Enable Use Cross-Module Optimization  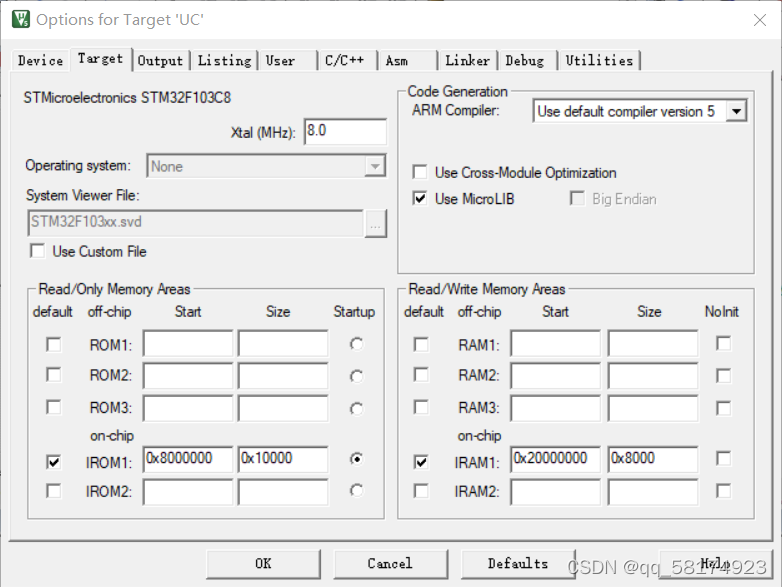pos(420,172)
